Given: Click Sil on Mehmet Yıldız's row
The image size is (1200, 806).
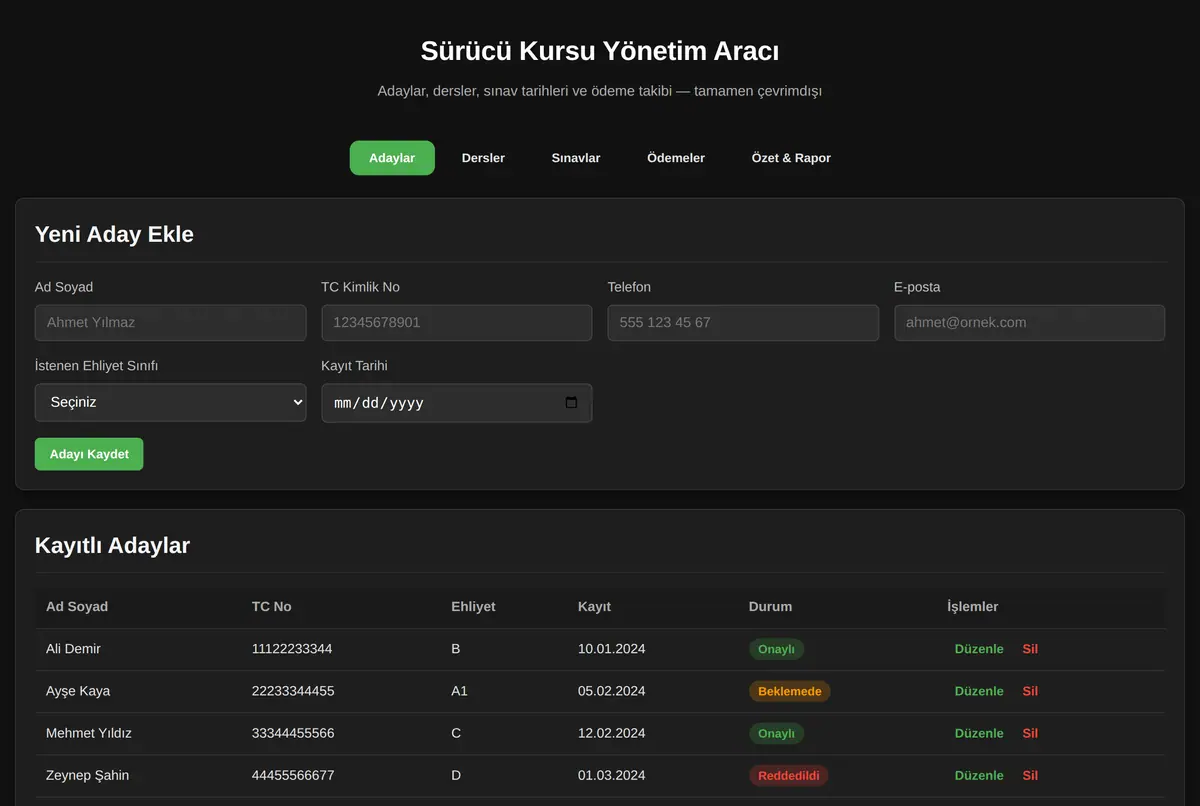Looking at the screenshot, I should 1030,733.
